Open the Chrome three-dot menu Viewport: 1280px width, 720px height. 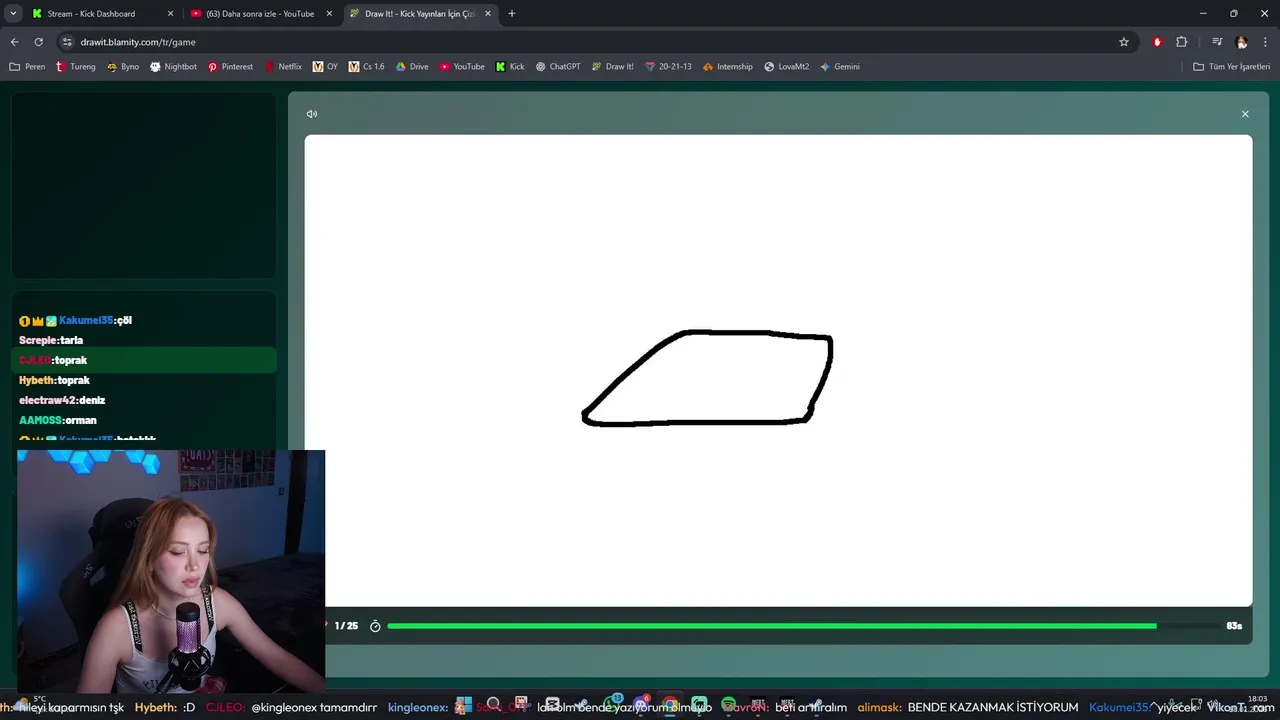(1266, 42)
